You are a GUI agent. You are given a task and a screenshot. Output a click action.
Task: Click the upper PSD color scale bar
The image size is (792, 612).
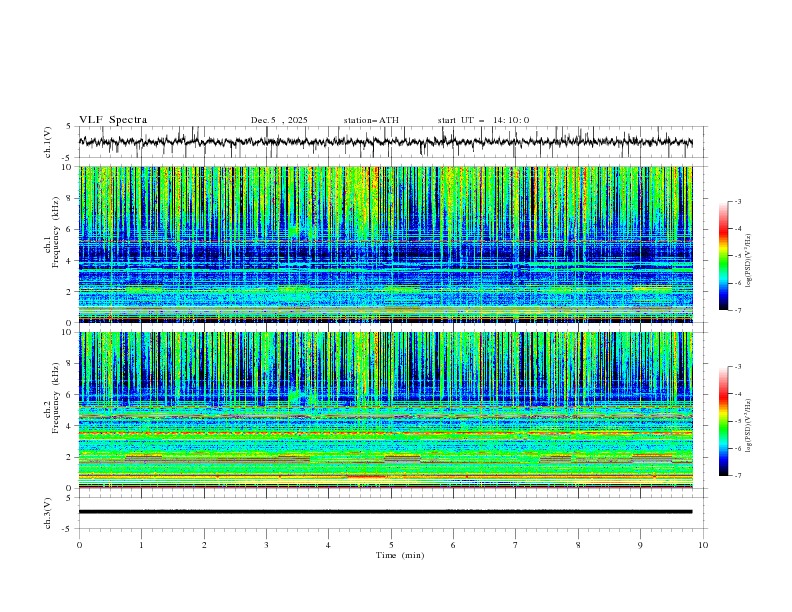(724, 256)
